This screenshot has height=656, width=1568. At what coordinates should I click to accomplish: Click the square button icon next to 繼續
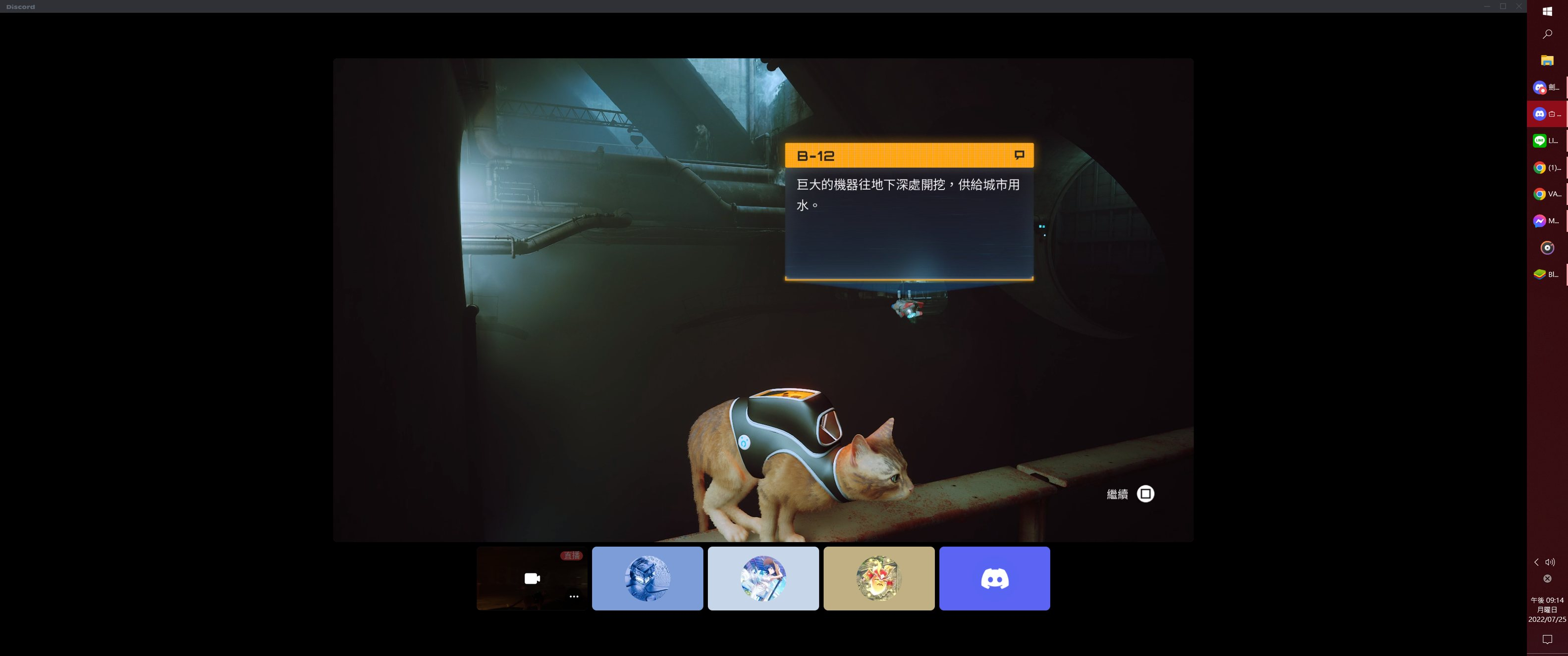pos(1145,494)
